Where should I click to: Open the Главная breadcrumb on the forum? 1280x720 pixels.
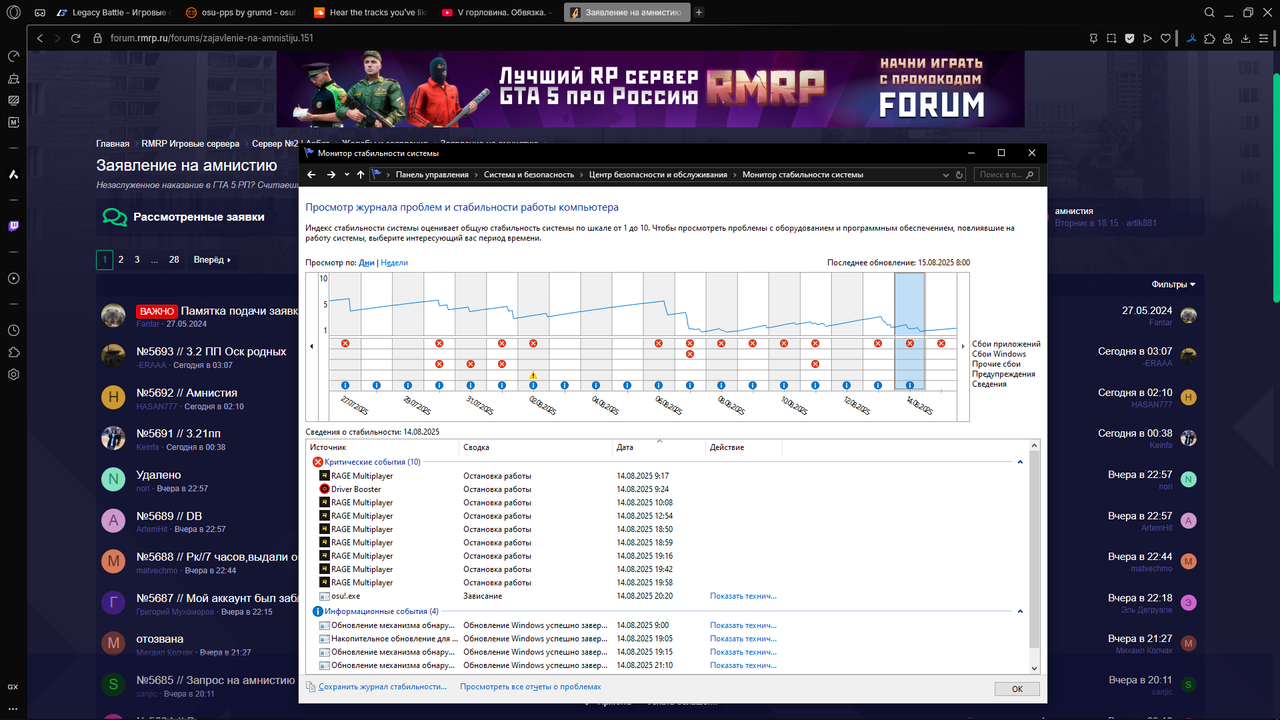pos(113,143)
